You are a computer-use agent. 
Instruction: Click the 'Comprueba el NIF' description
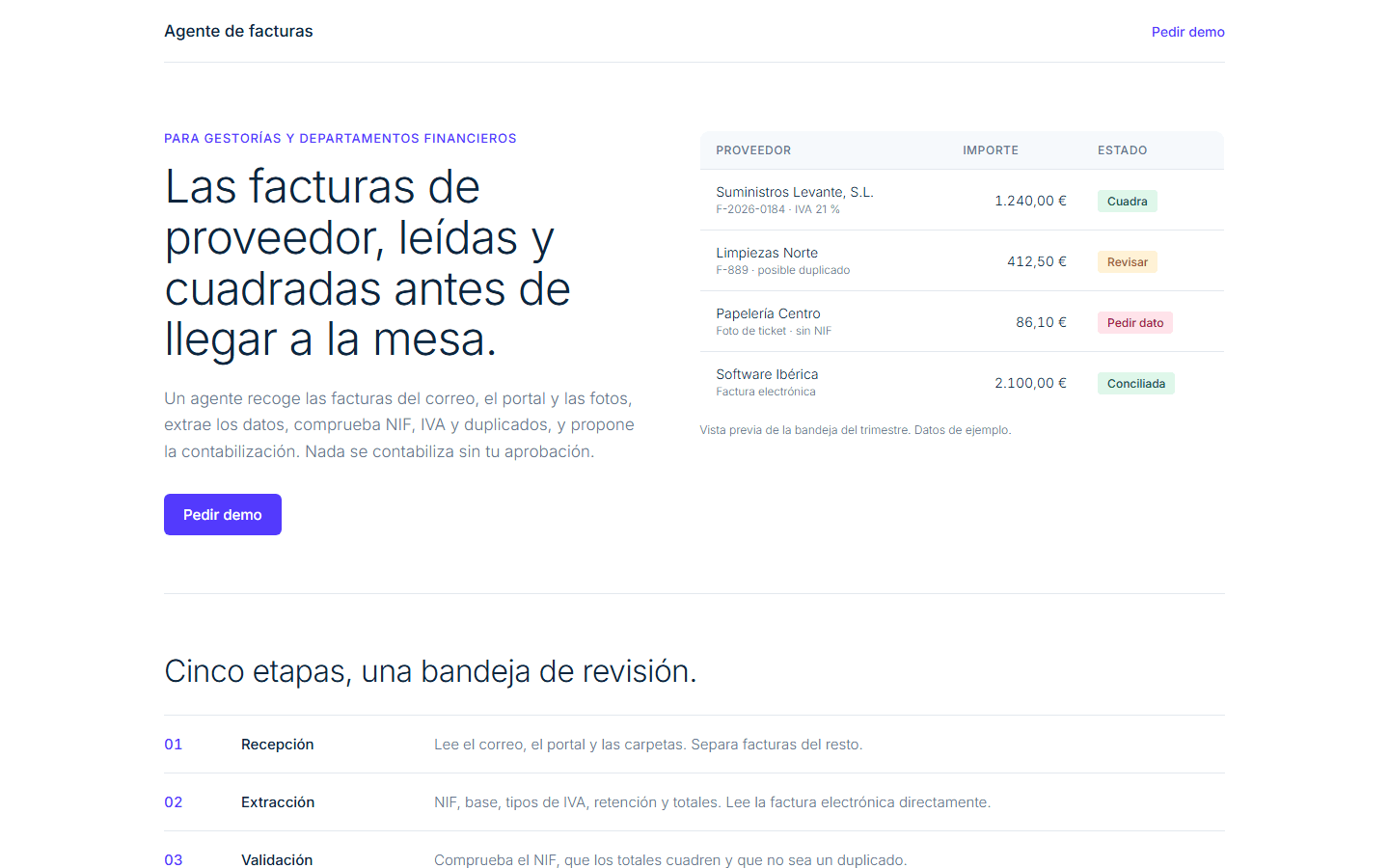click(670, 860)
